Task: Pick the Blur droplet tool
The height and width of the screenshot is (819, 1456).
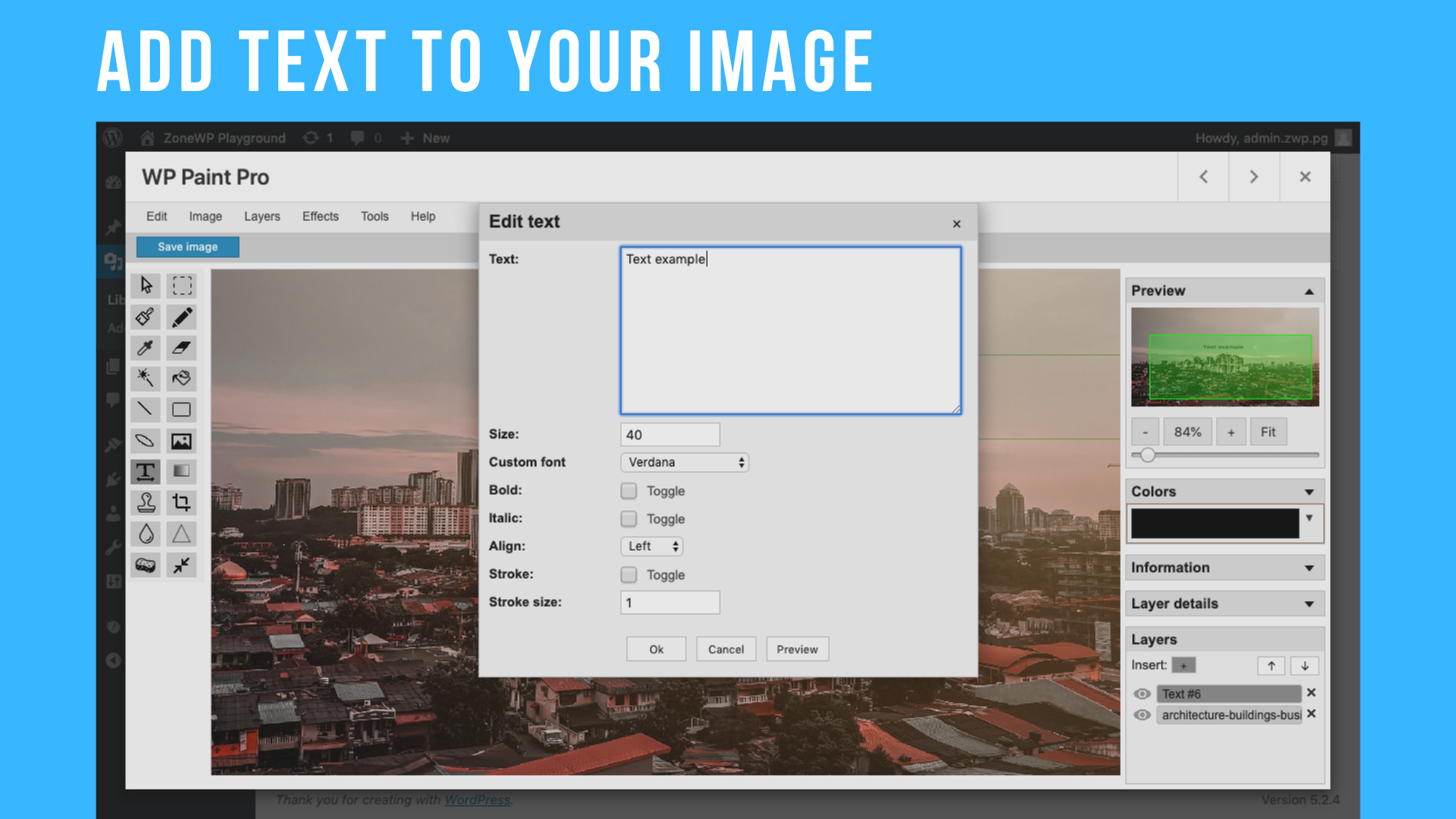Action: (x=146, y=534)
